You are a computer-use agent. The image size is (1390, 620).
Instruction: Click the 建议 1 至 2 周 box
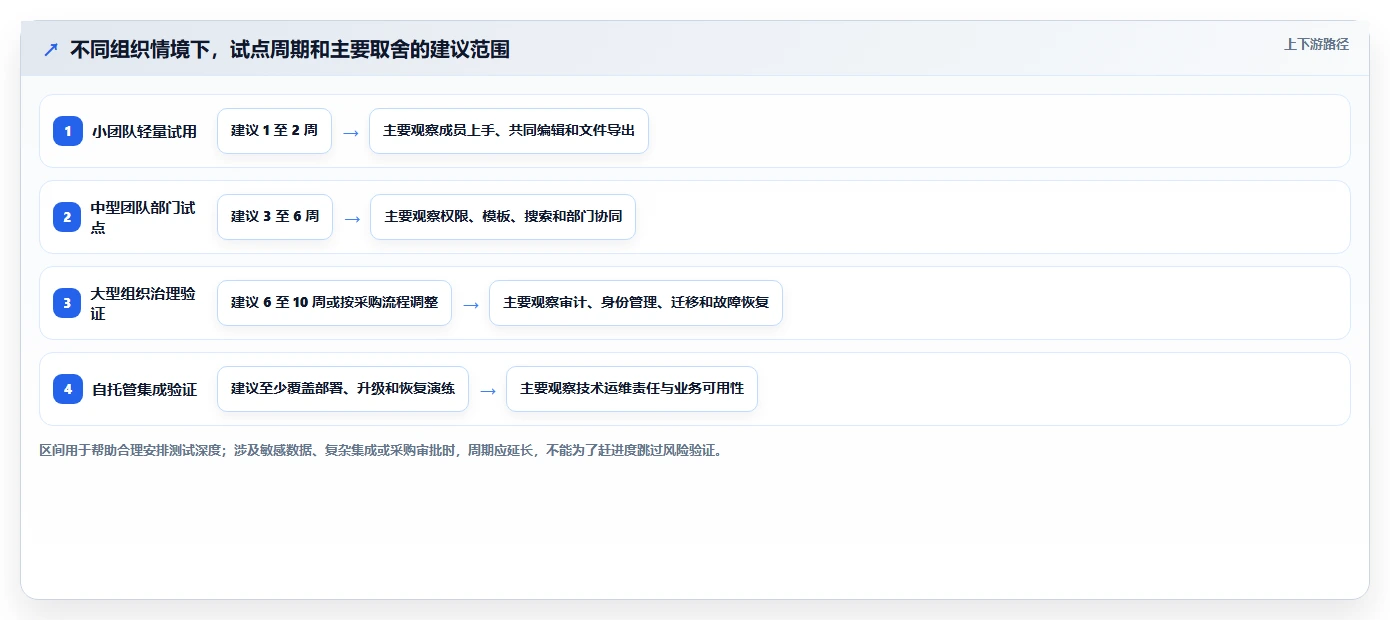[x=274, y=131]
